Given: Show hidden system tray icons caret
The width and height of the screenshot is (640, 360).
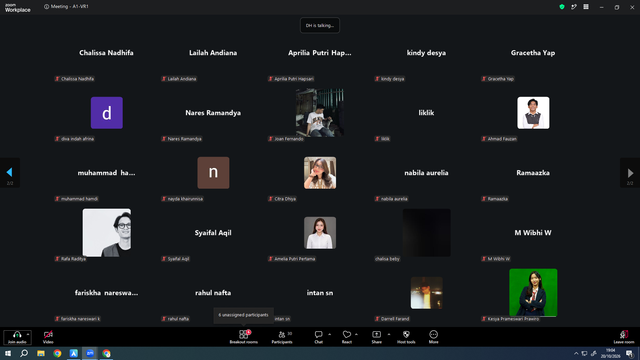Looking at the screenshot, I should coord(576,353).
